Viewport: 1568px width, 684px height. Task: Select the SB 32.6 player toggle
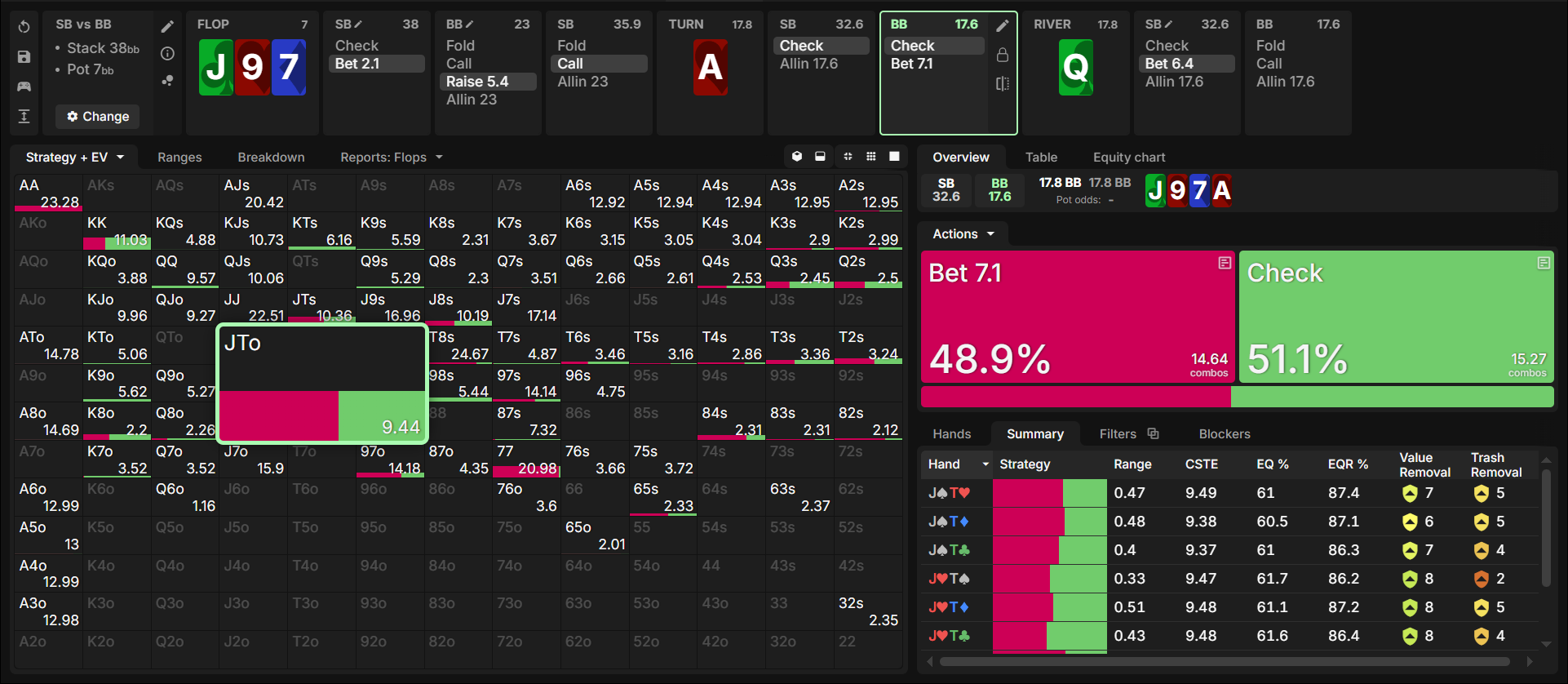click(946, 190)
